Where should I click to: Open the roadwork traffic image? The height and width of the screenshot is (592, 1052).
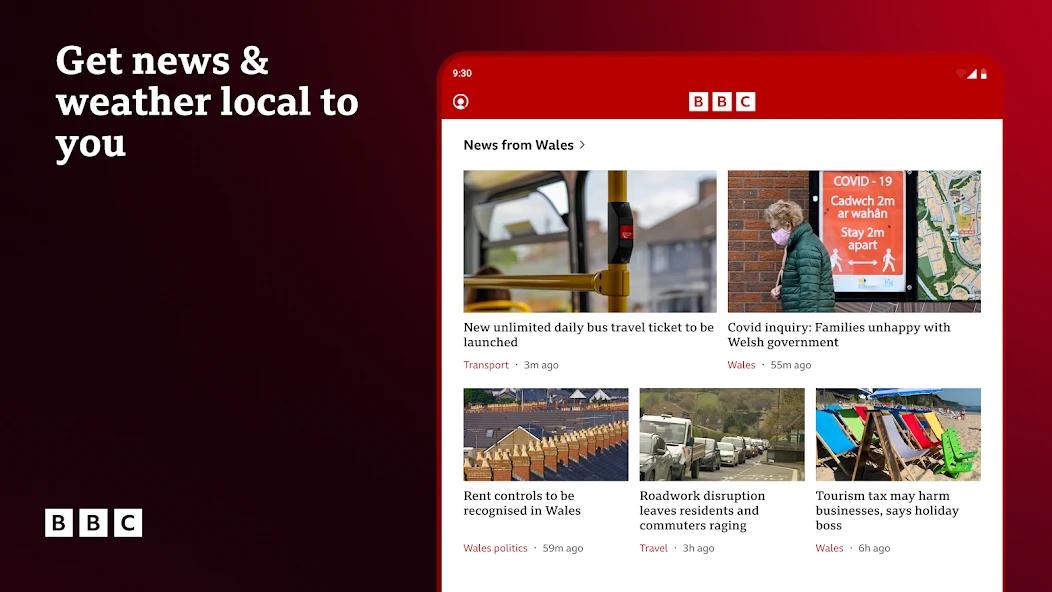click(722, 434)
